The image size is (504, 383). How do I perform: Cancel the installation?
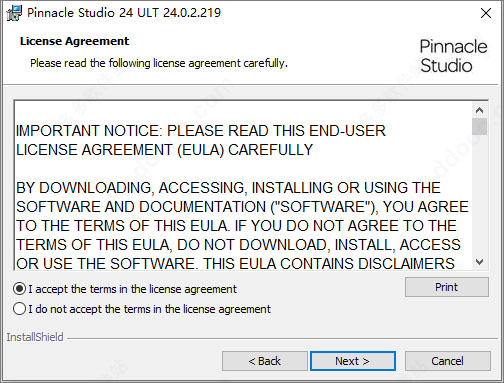[x=447, y=361]
